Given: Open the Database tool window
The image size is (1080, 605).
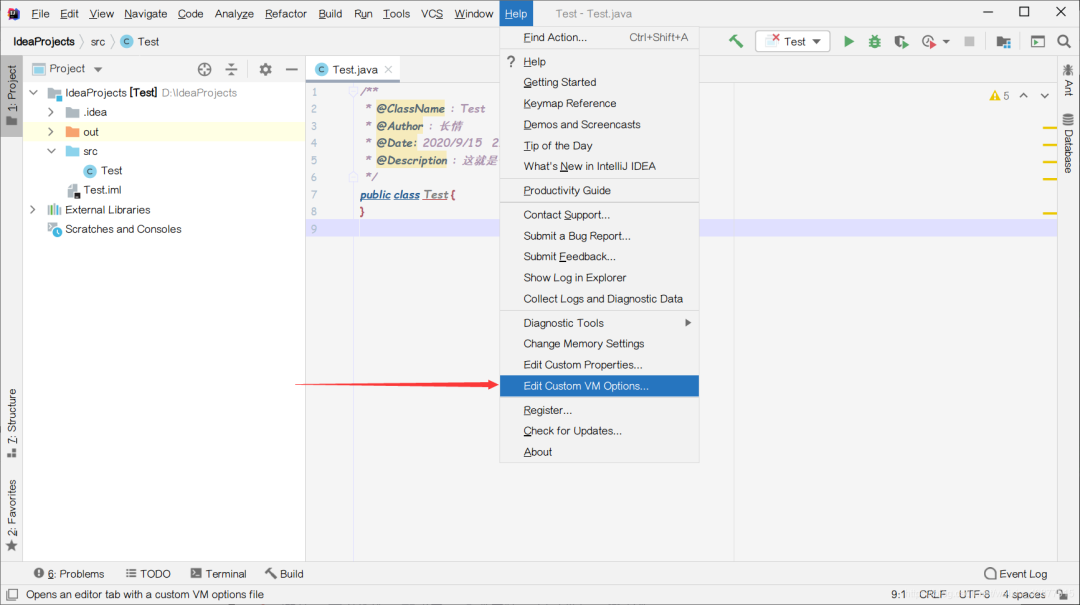Looking at the screenshot, I should coord(1068,143).
